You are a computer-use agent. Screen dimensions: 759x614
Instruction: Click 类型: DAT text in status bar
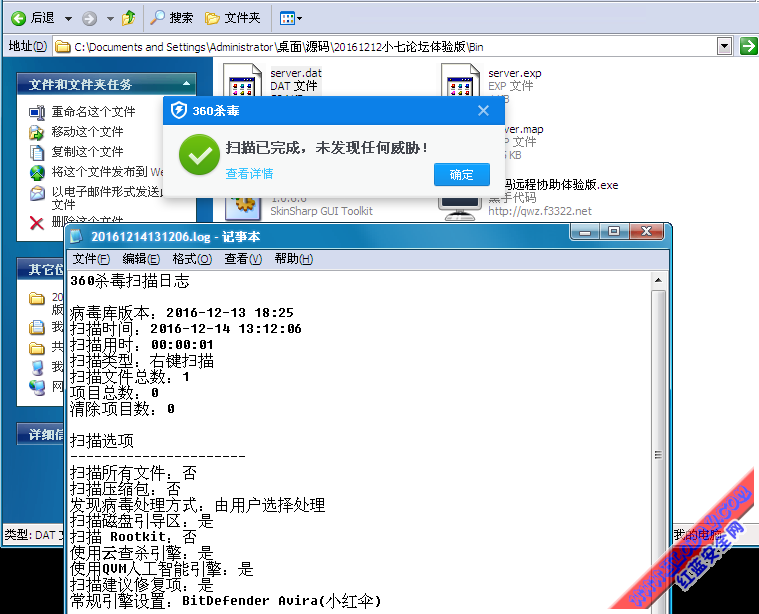(x=33, y=535)
